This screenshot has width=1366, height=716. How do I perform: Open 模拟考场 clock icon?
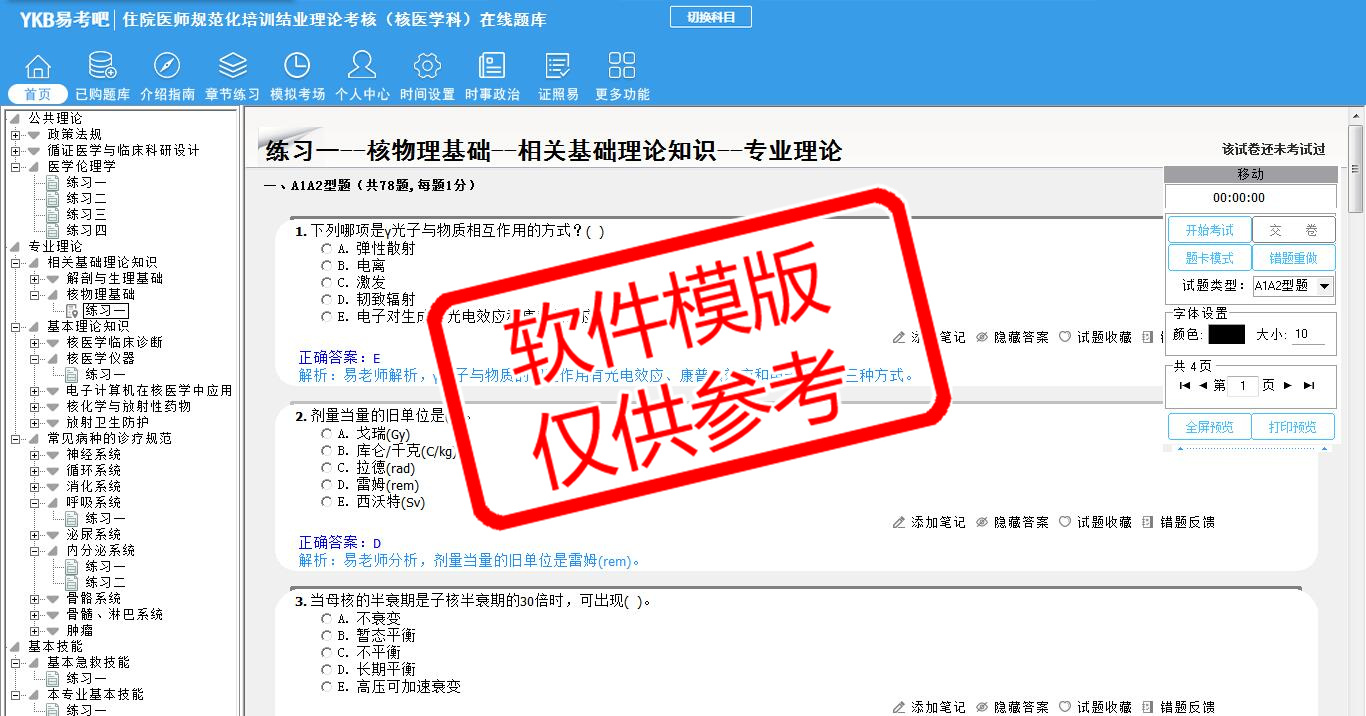pyautogui.click(x=297, y=67)
